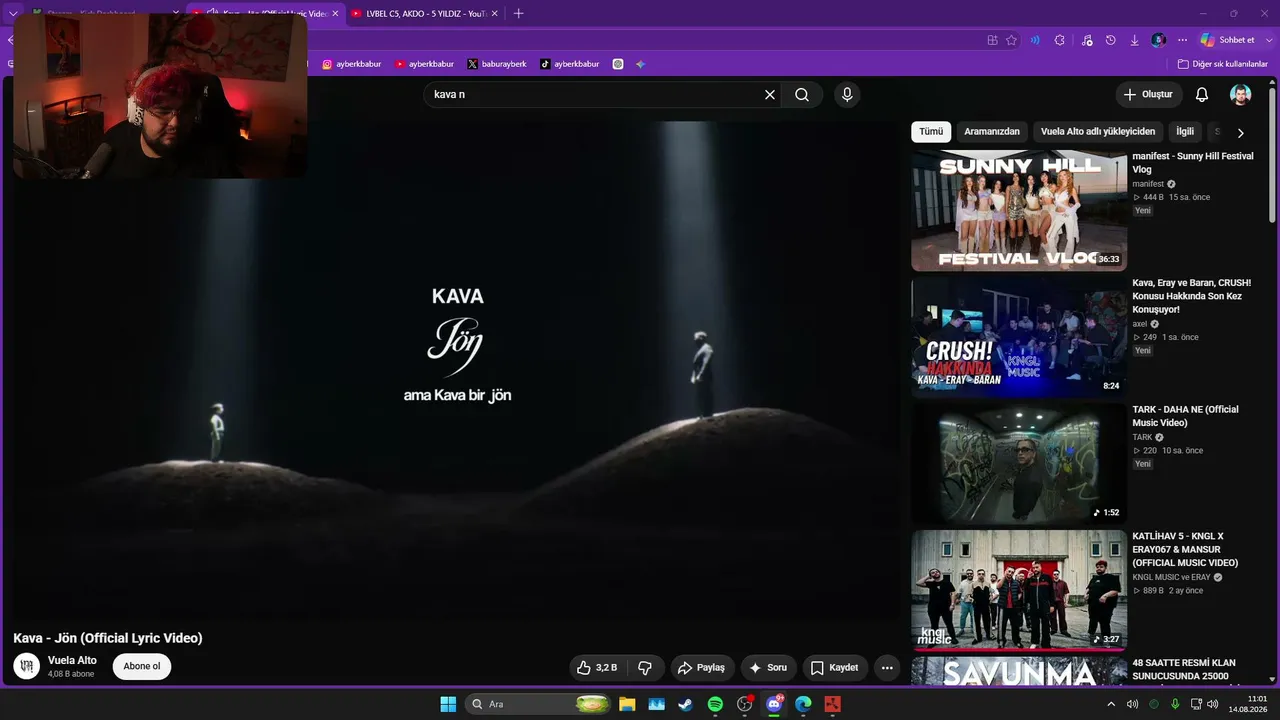Screen dimensions: 1280x720
Task: Open Spotify from the taskbar
Action: coord(715,704)
